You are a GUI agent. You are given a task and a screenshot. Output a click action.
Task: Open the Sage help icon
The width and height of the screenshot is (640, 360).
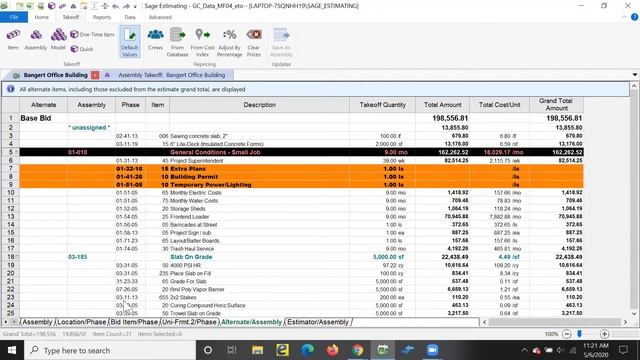(634, 17)
